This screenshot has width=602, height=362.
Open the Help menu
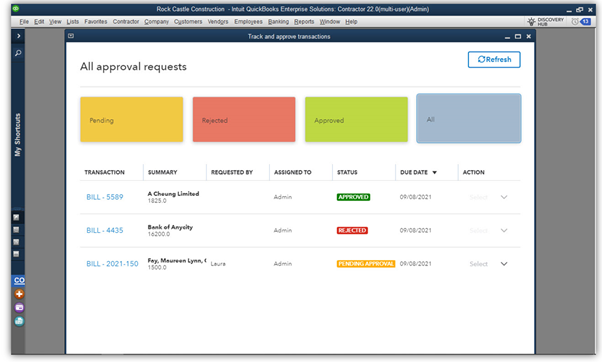pos(351,21)
